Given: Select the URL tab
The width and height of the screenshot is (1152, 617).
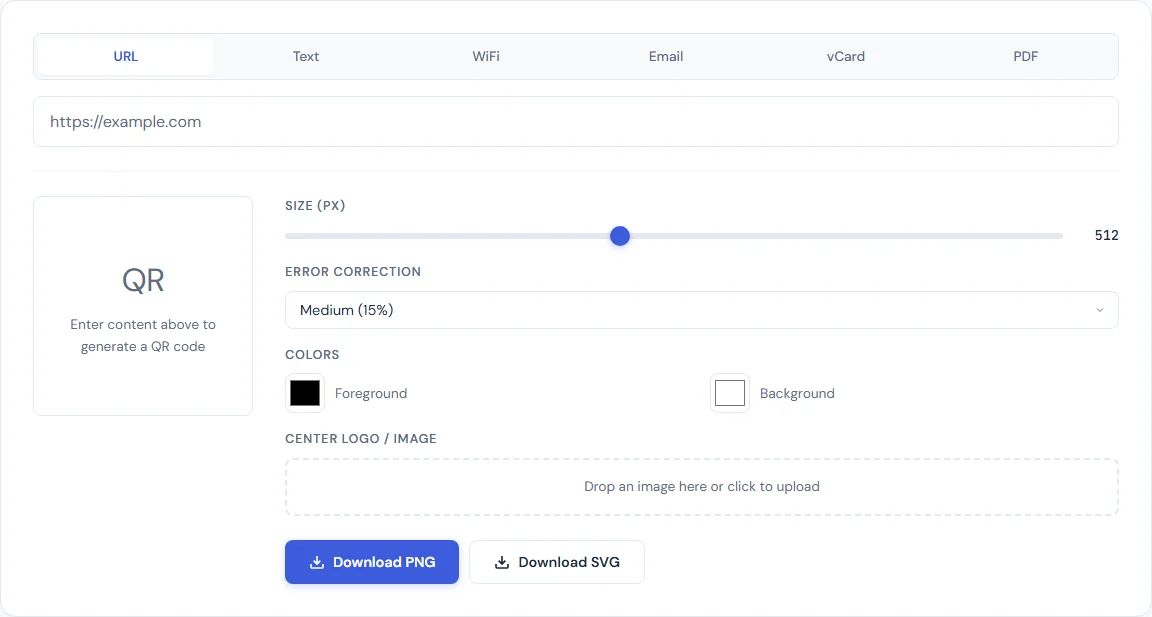Looking at the screenshot, I should pos(125,56).
